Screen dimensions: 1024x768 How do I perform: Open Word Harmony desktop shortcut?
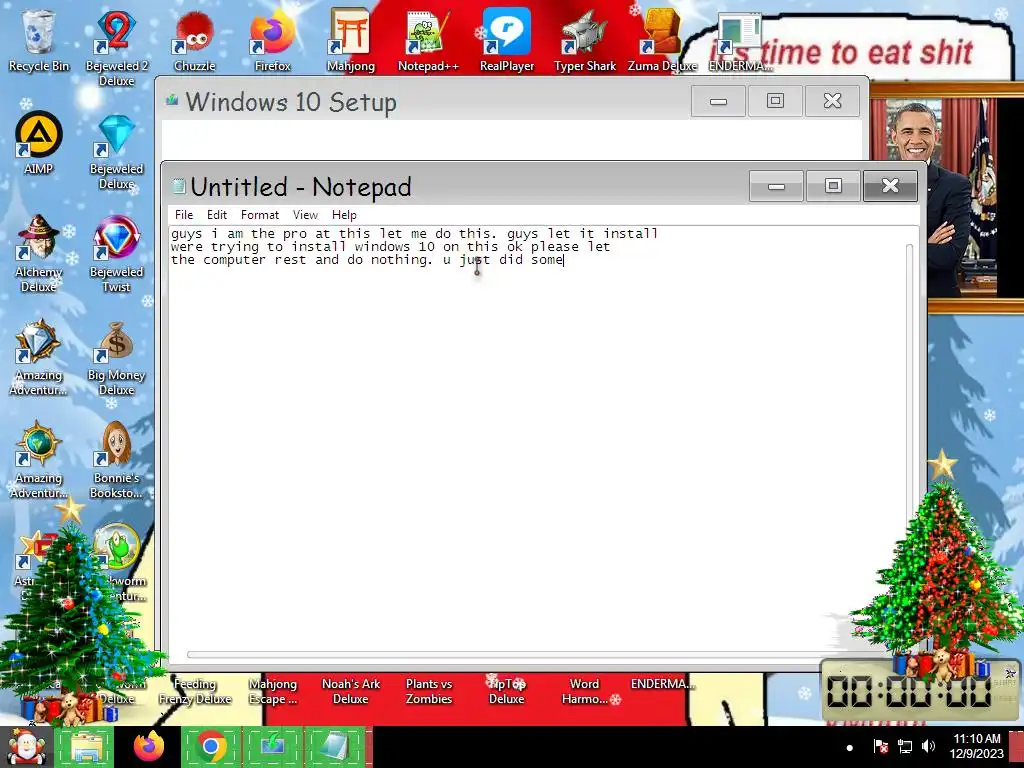click(x=584, y=691)
